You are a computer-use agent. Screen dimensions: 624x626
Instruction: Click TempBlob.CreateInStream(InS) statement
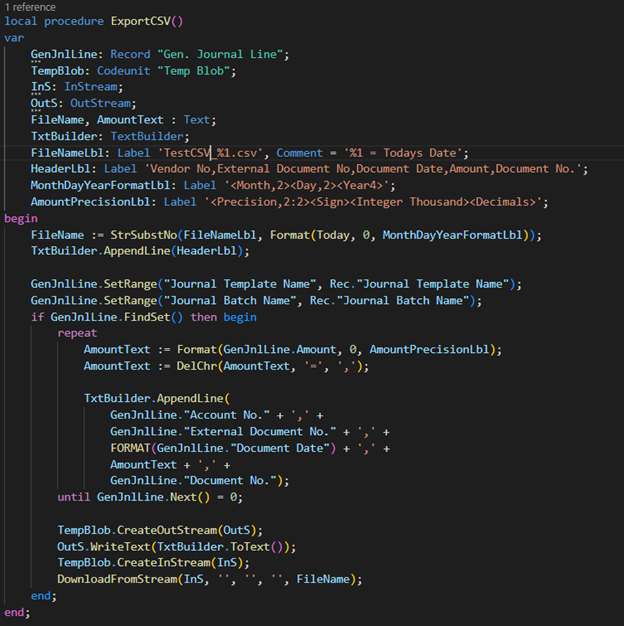coord(153,563)
